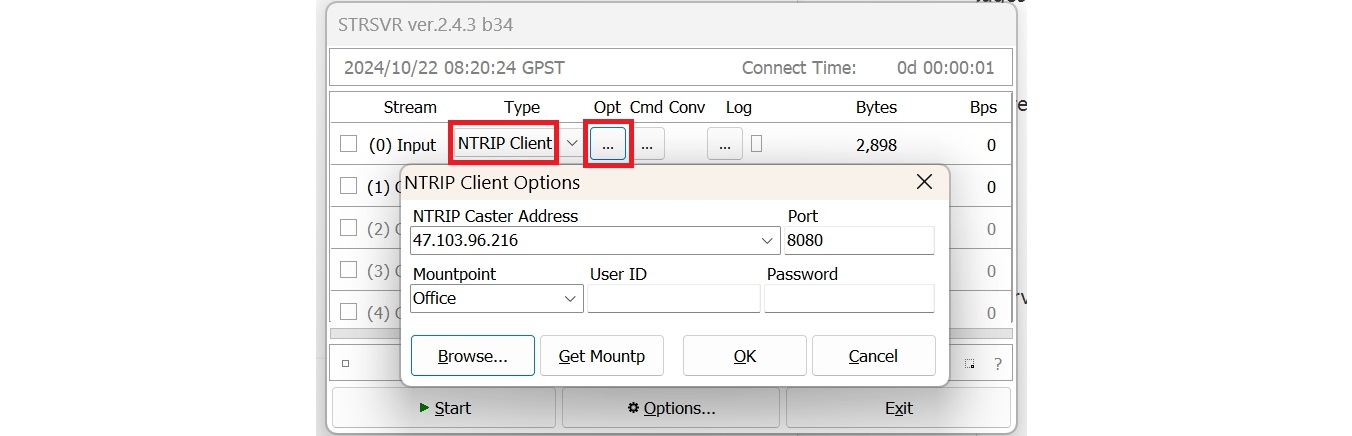Expand the Mountpoint dropdown
1352x436 pixels.
[570, 299]
